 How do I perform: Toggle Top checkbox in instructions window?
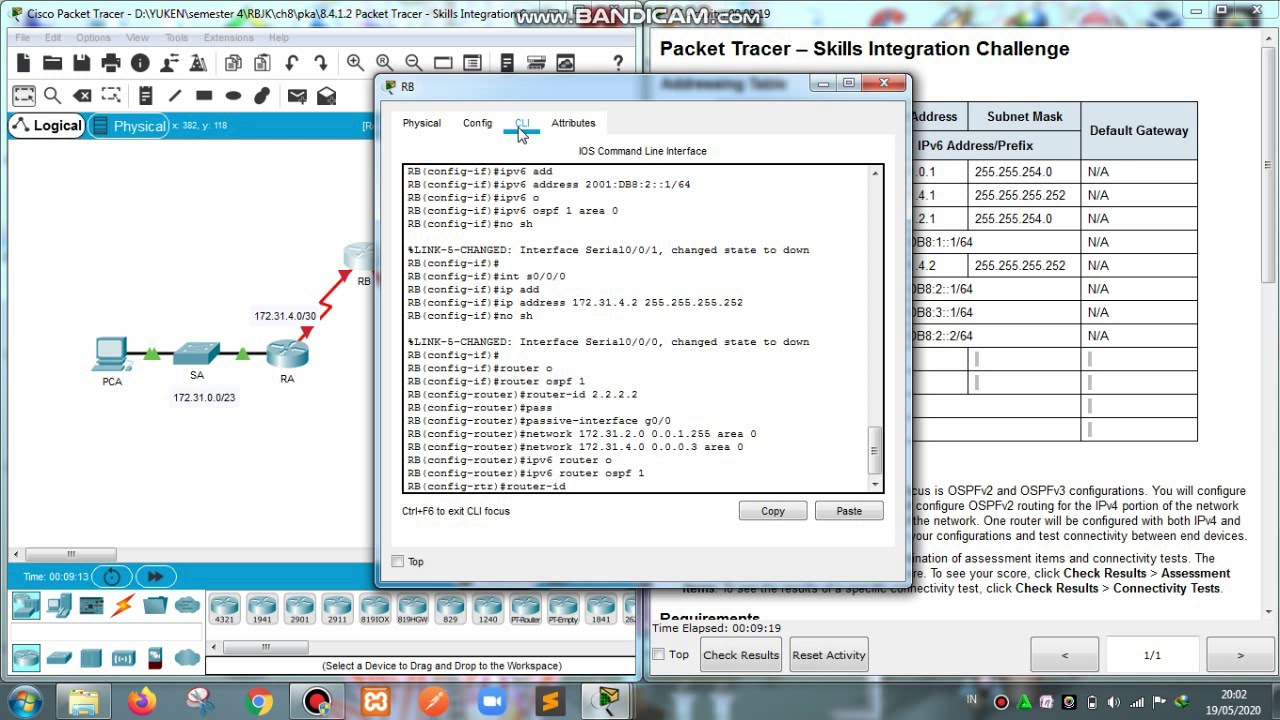point(659,655)
